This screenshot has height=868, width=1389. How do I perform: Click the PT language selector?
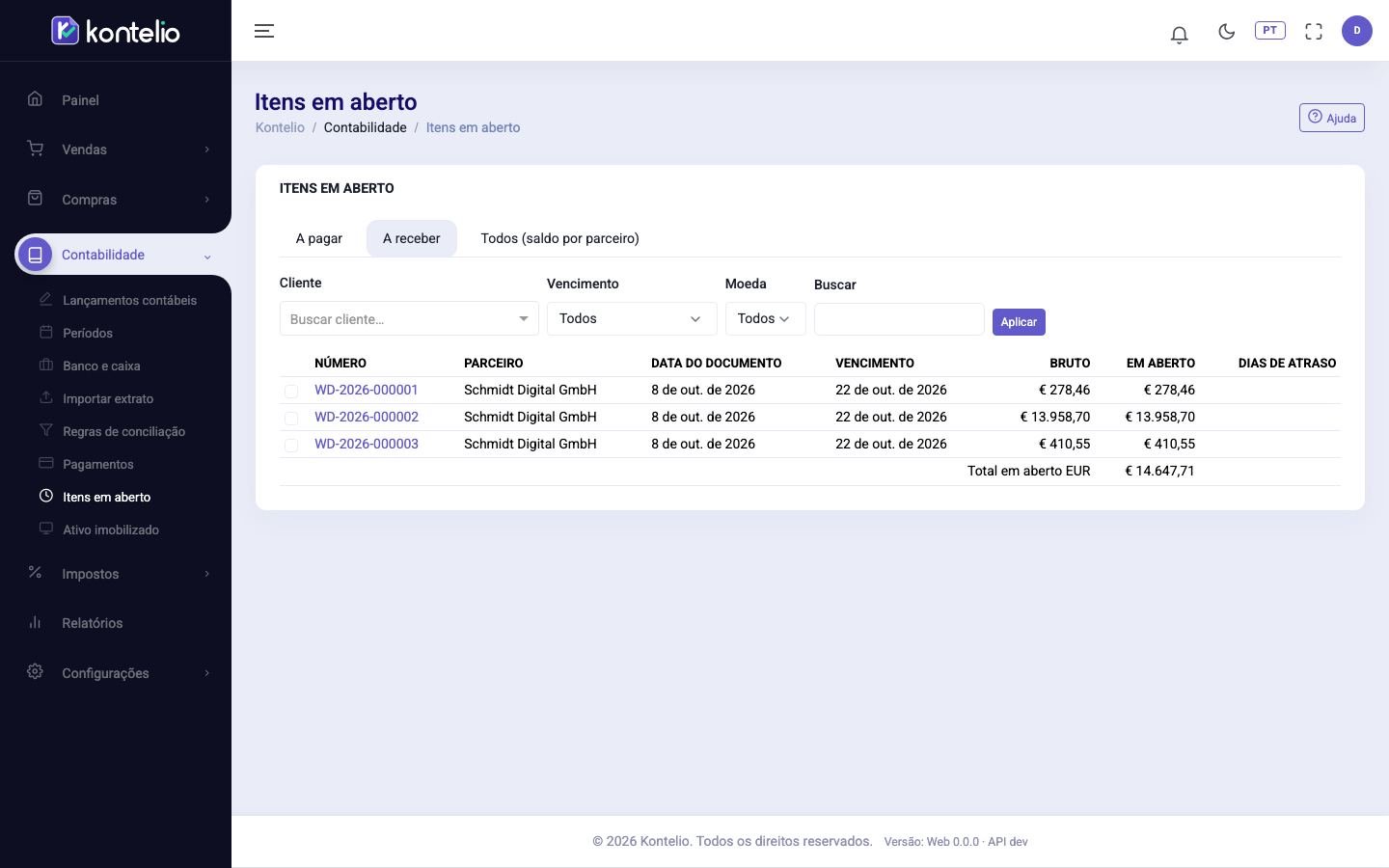[1269, 31]
